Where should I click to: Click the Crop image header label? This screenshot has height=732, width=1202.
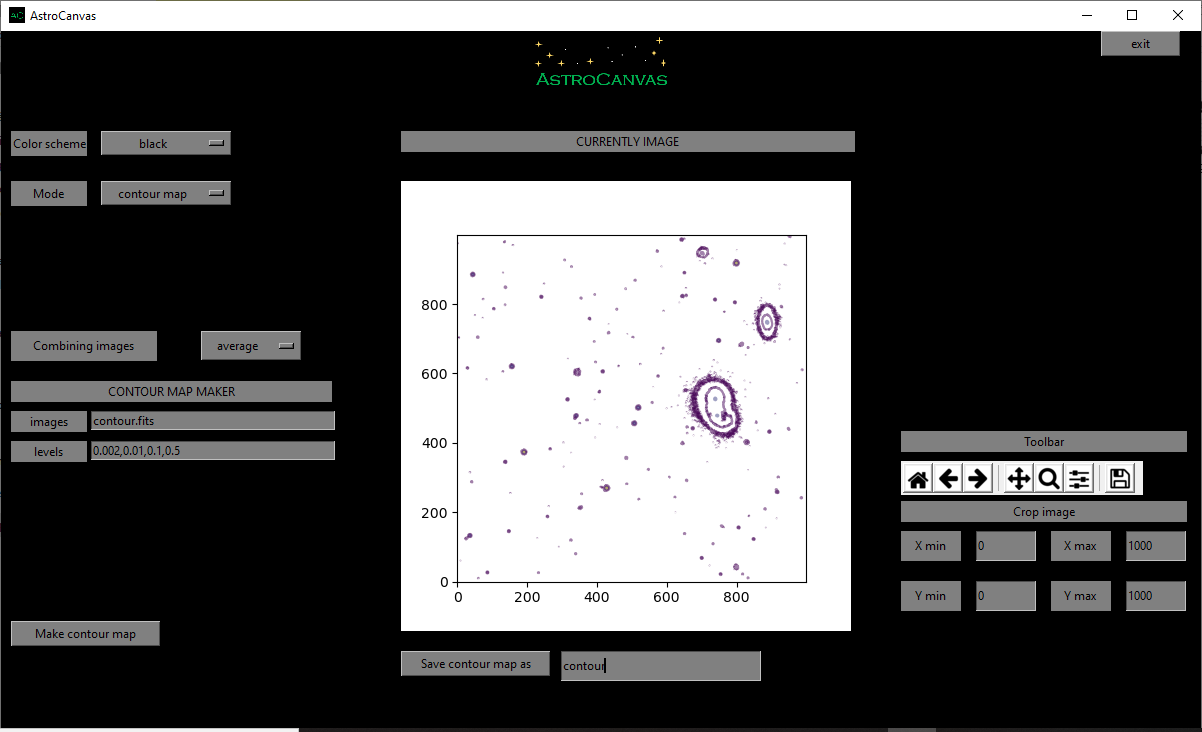(1044, 511)
